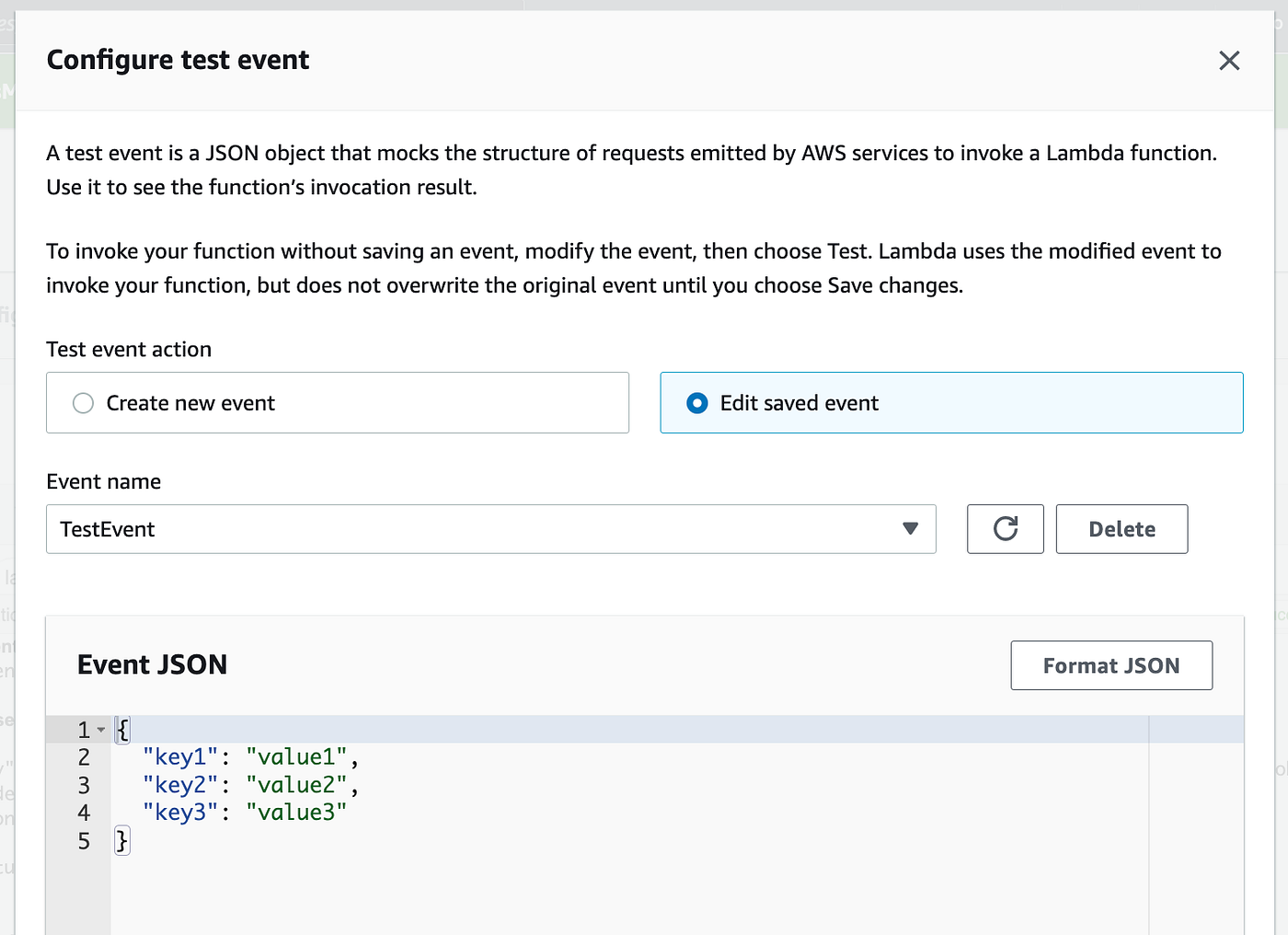Viewport: 1288px width, 935px height.
Task: Click the "value3" string in the editor
Action: click(296, 813)
